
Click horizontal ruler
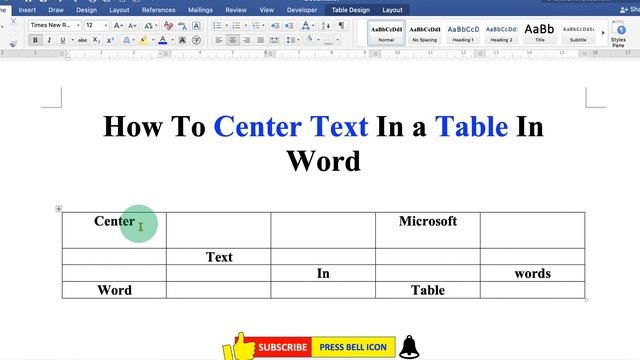click(x=320, y=53)
